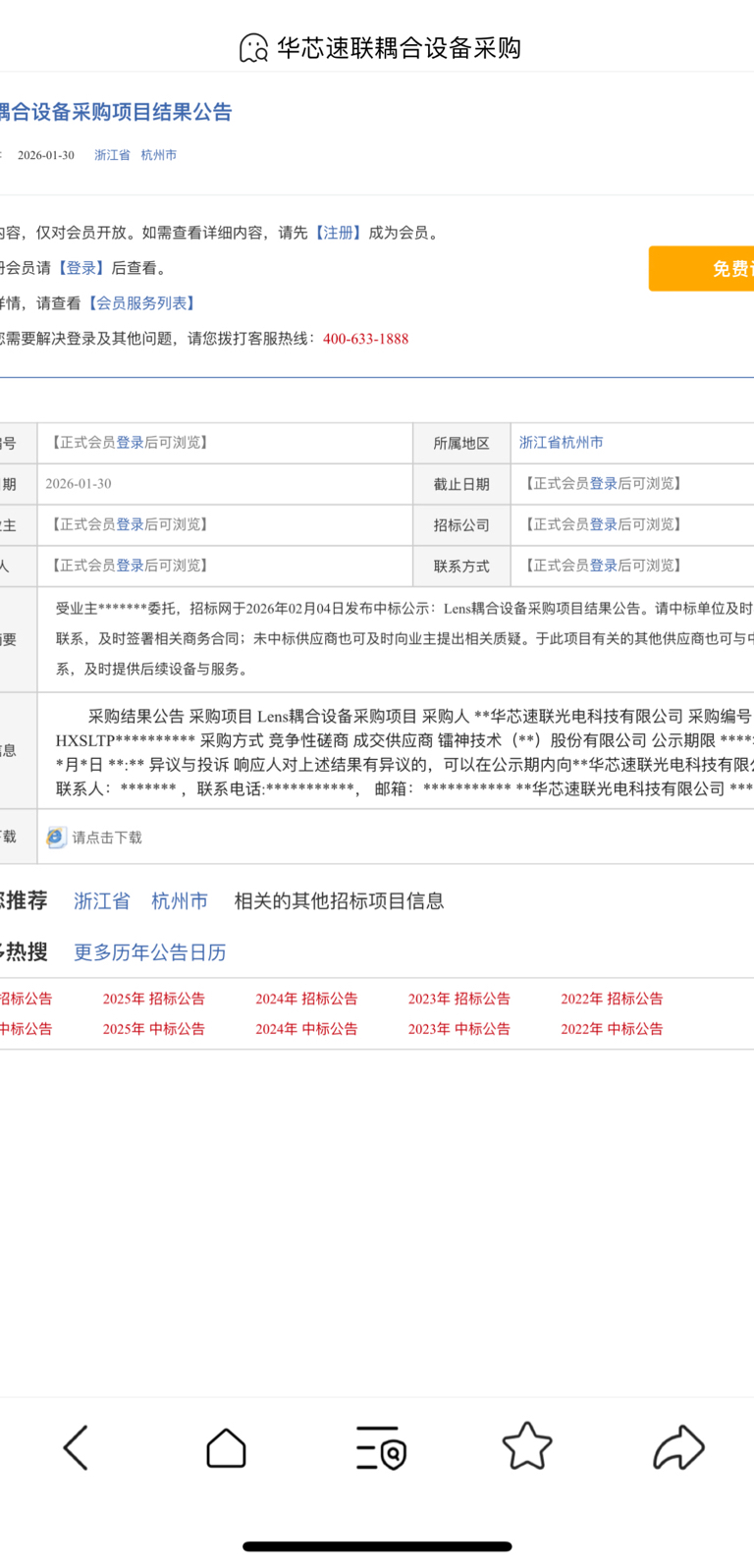Open the 【注册】 register link

click(338, 233)
